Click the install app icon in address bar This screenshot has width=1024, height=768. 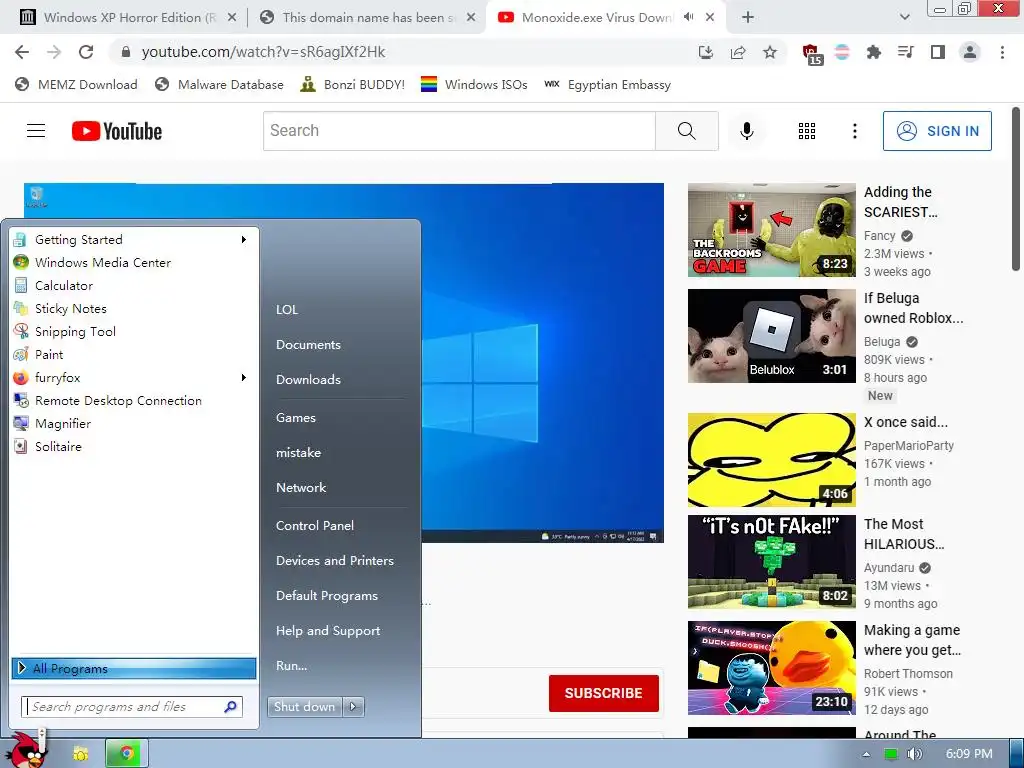point(706,52)
